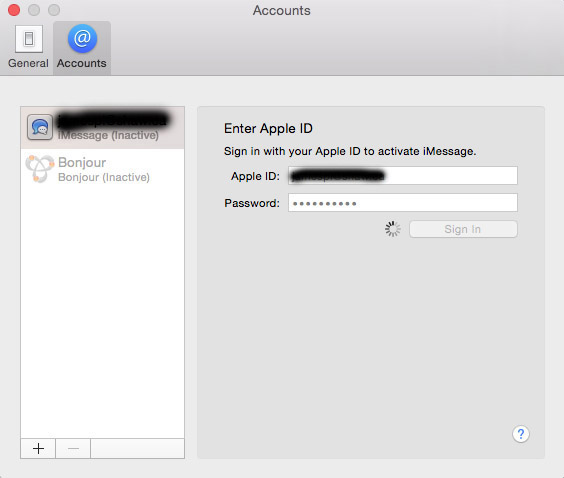Click the 'Sign in with your Apple ID' text
This screenshot has width=564, height=478.
pos(350,151)
